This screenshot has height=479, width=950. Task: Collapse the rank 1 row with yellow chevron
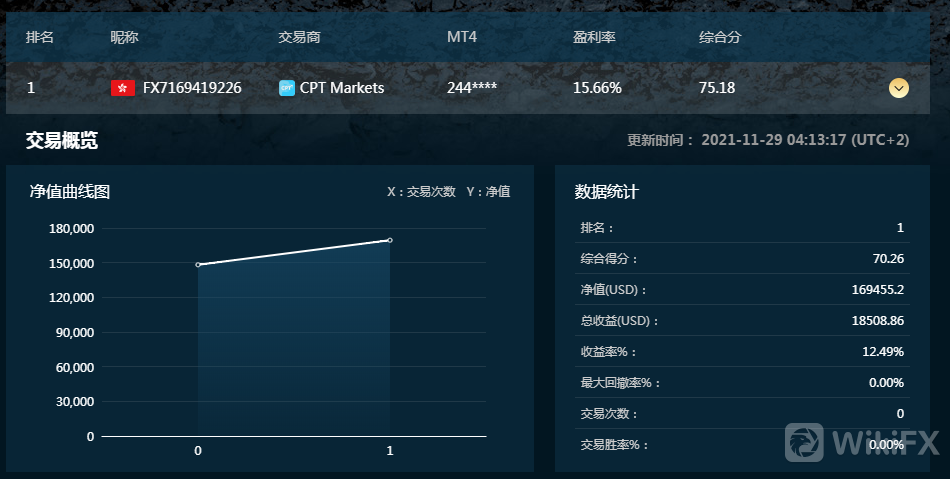pos(898,88)
